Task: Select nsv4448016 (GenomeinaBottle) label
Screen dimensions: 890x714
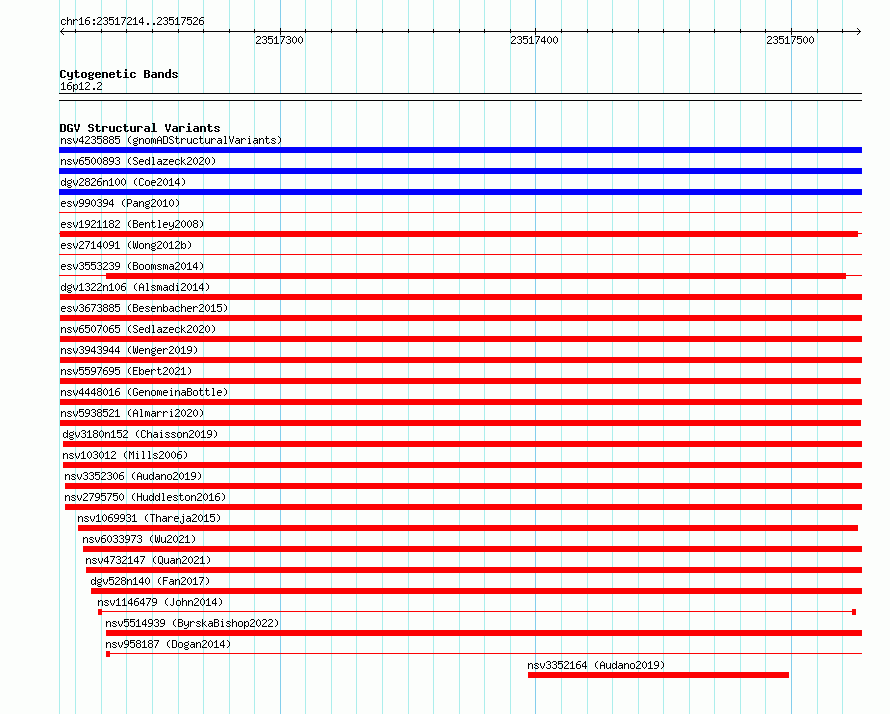Action: (x=144, y=392)
